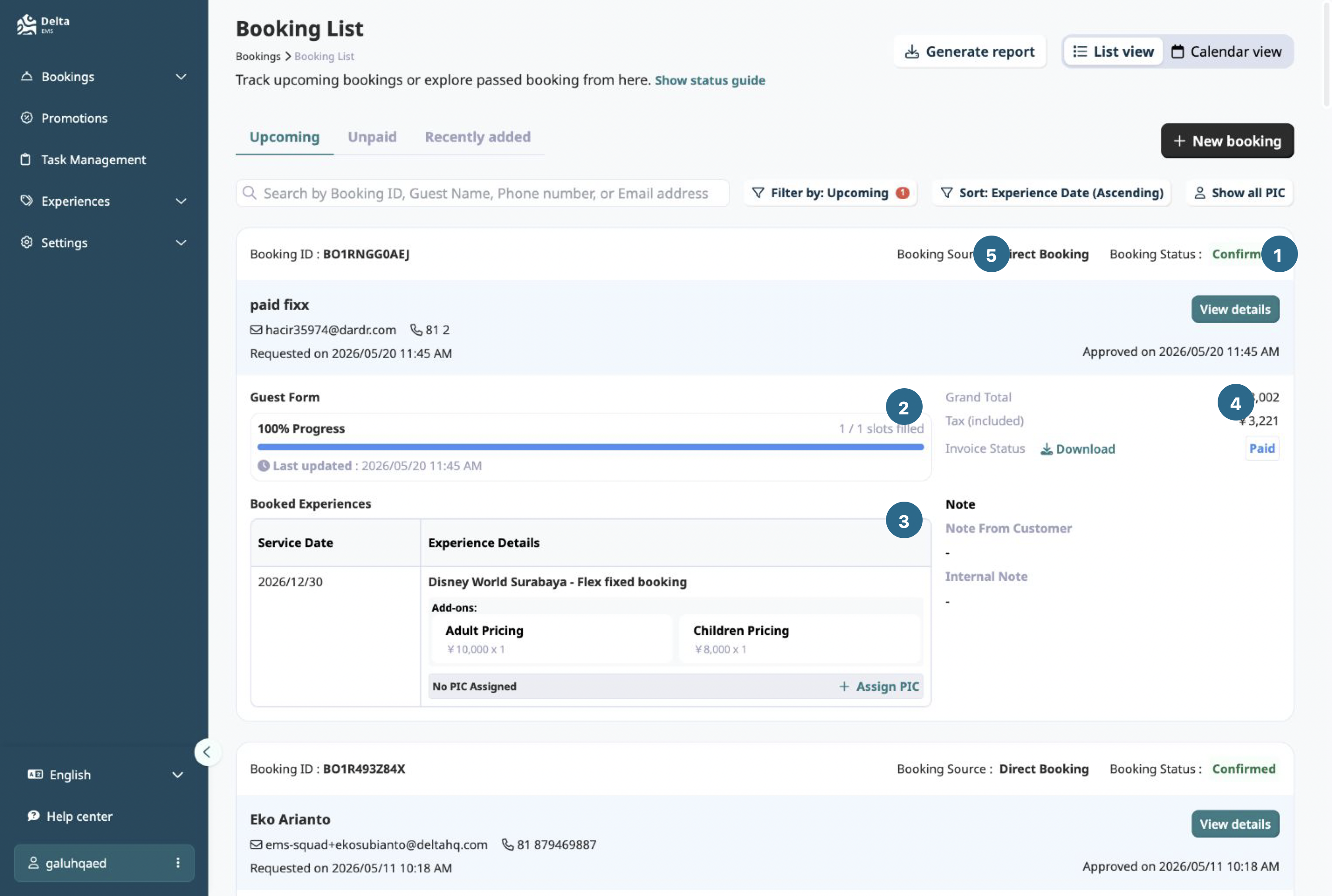Click the 100% guest form progress bar
Viewport: 1332px width, 896px height.
590,447
